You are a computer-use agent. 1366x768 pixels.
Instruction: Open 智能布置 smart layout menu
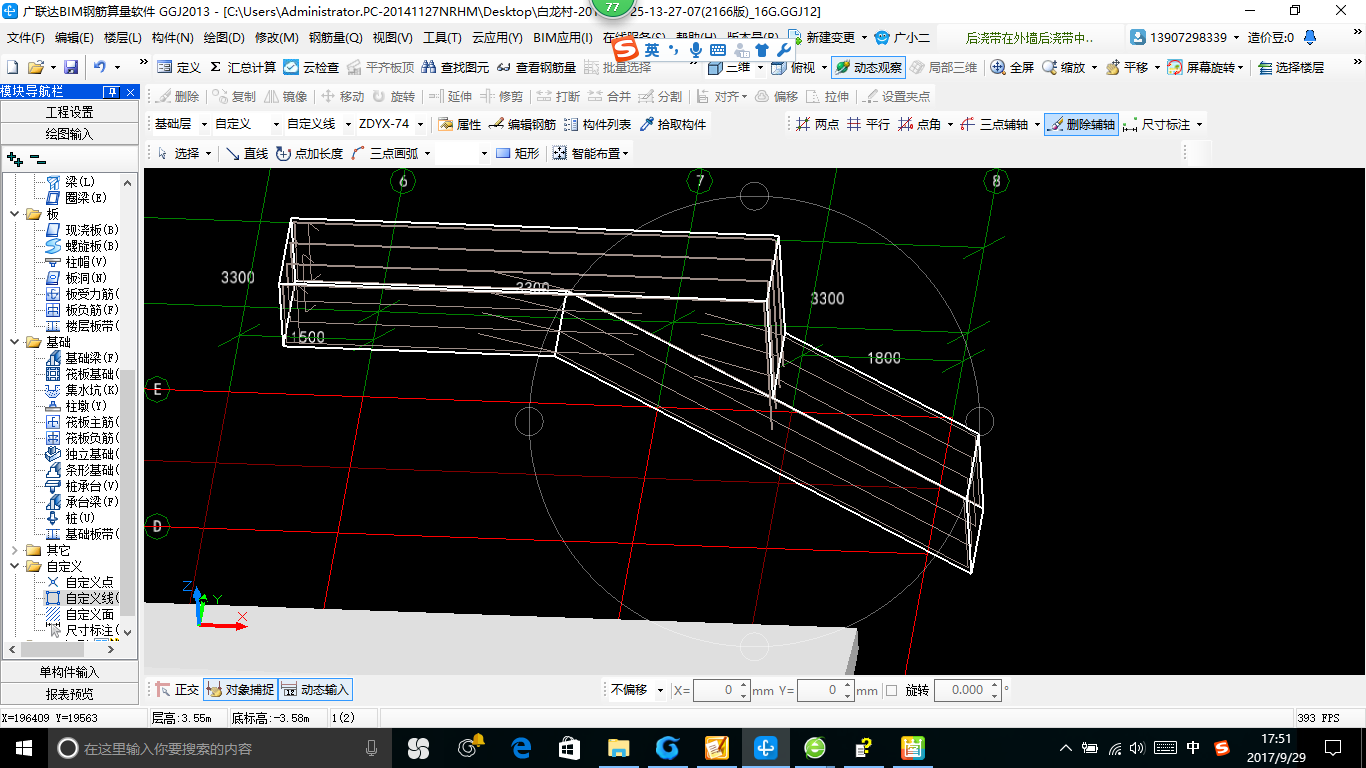(x=592, y=153)
